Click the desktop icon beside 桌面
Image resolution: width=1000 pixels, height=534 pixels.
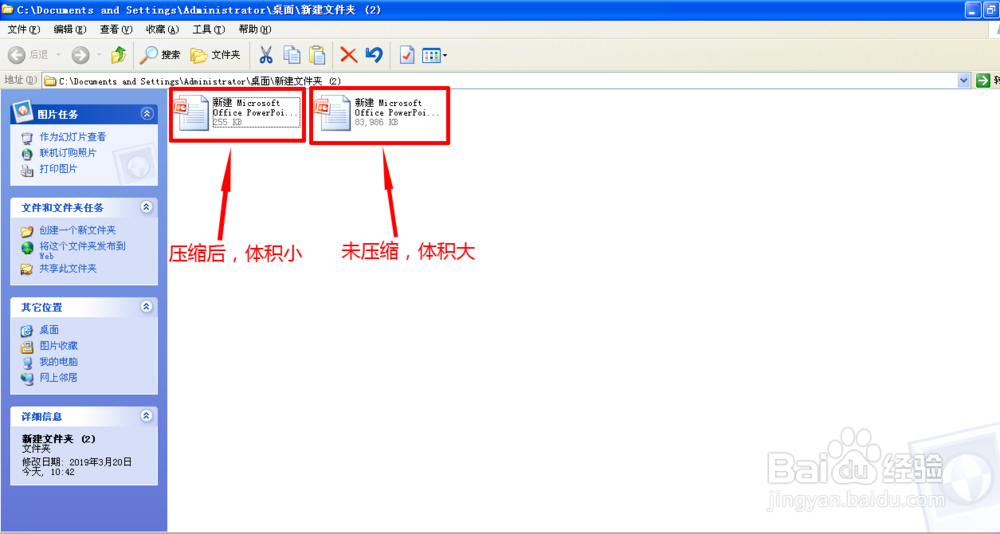[27, 330]
